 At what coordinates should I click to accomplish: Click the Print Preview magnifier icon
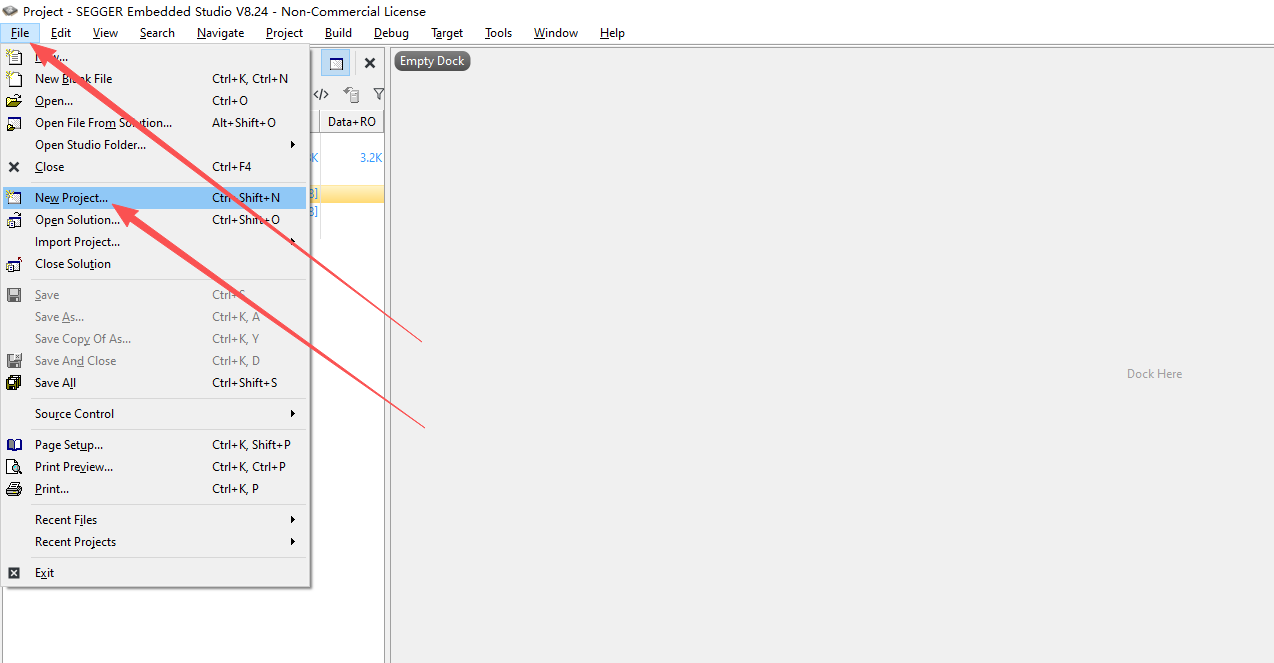click(x=14, y=467)
